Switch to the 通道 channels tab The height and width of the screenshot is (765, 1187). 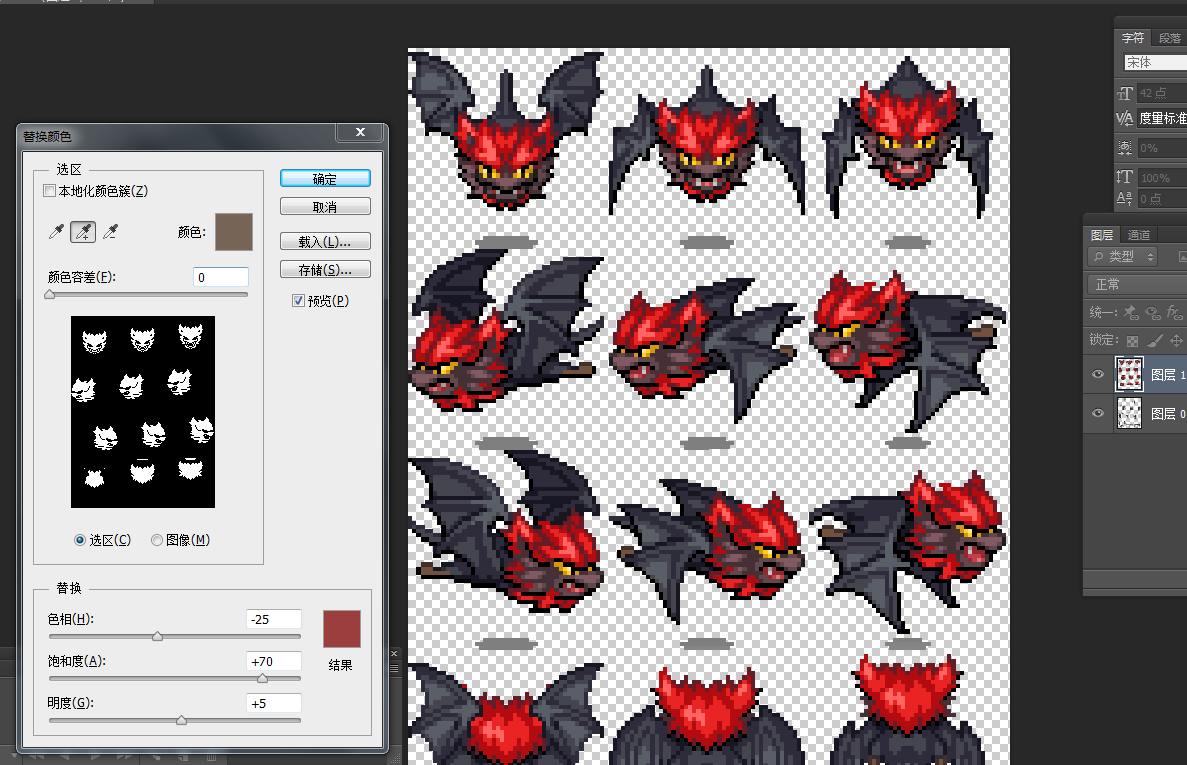(x=1139, y=235)
